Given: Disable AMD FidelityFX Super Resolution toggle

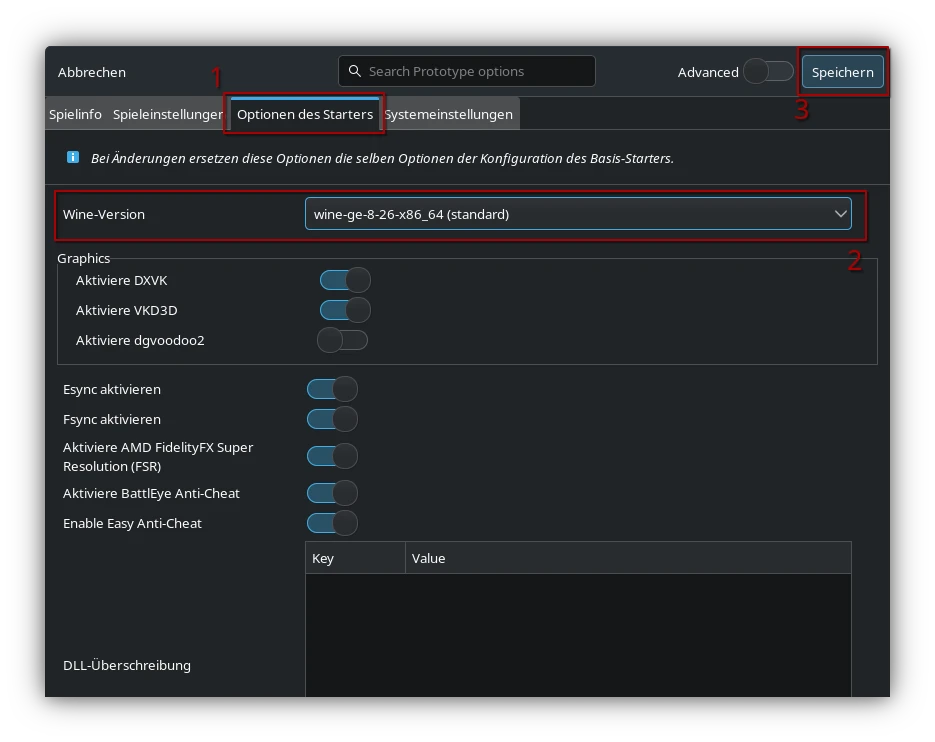Looking at the screenshot, I should click(x=332, y=456).
